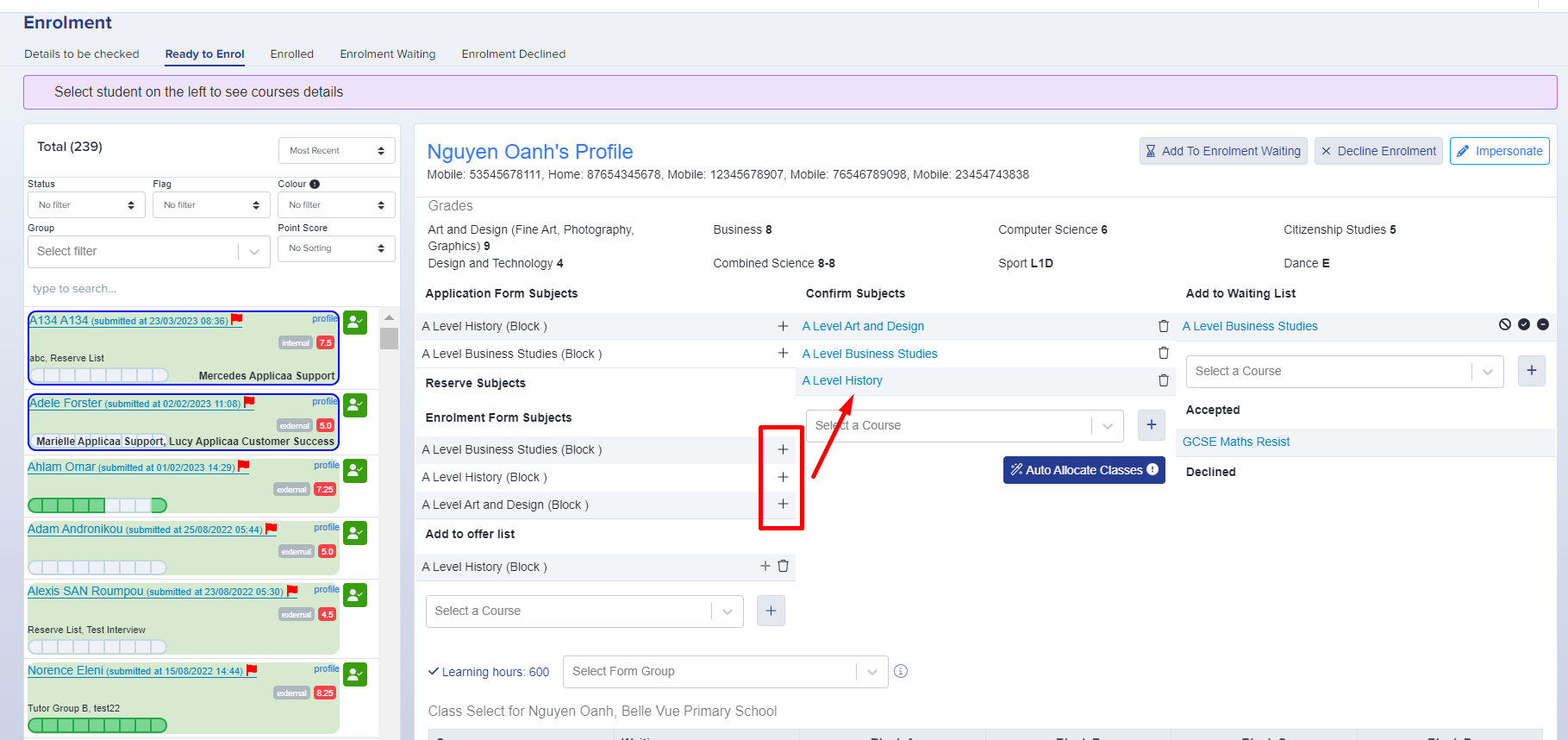Click Learning hours: 600 indicator
The image size is (1568, 740).
tap(489, 672)
